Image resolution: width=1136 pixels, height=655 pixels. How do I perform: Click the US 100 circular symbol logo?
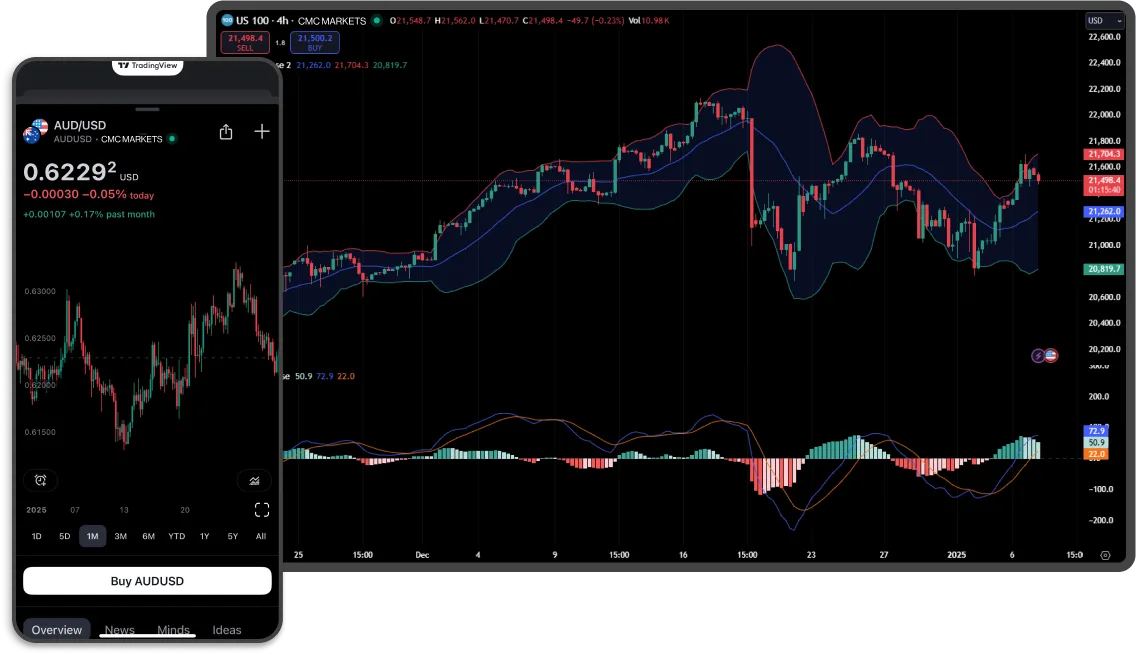click(x=226, y=19)
